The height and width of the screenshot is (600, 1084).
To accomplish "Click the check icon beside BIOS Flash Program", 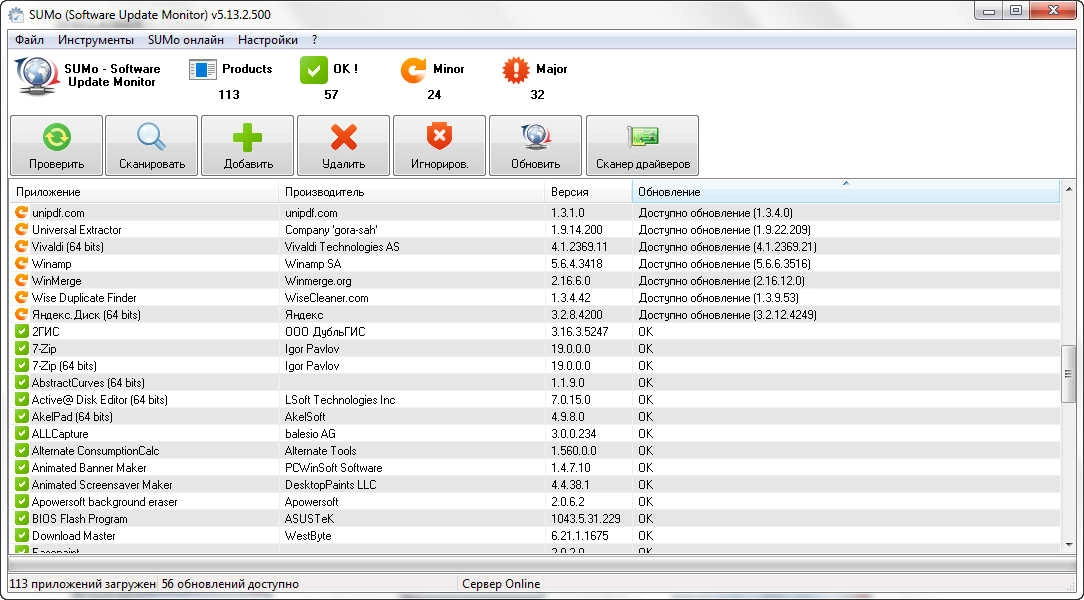I will (x=21, y=518).
